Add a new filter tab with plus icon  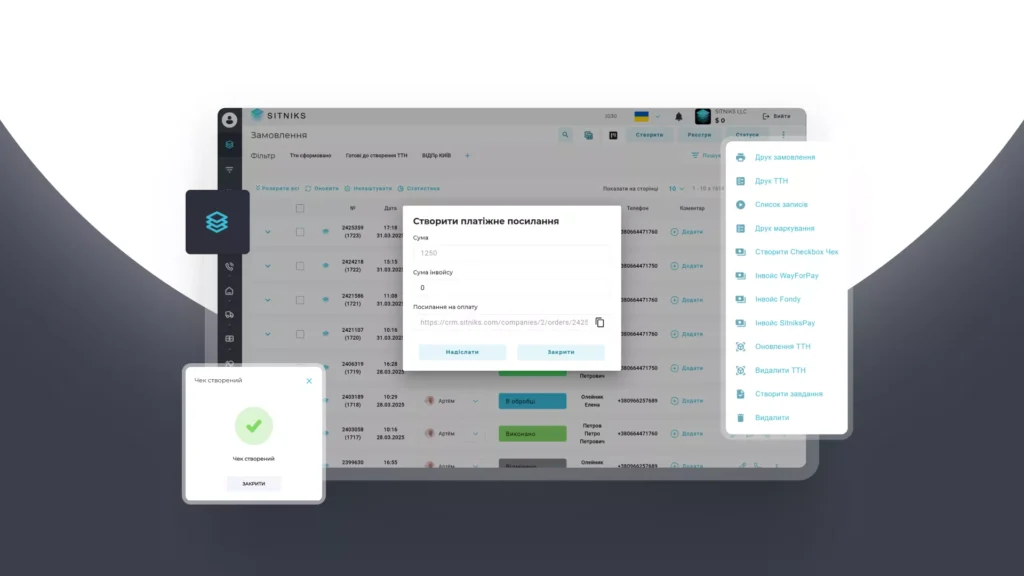point(467,155)
